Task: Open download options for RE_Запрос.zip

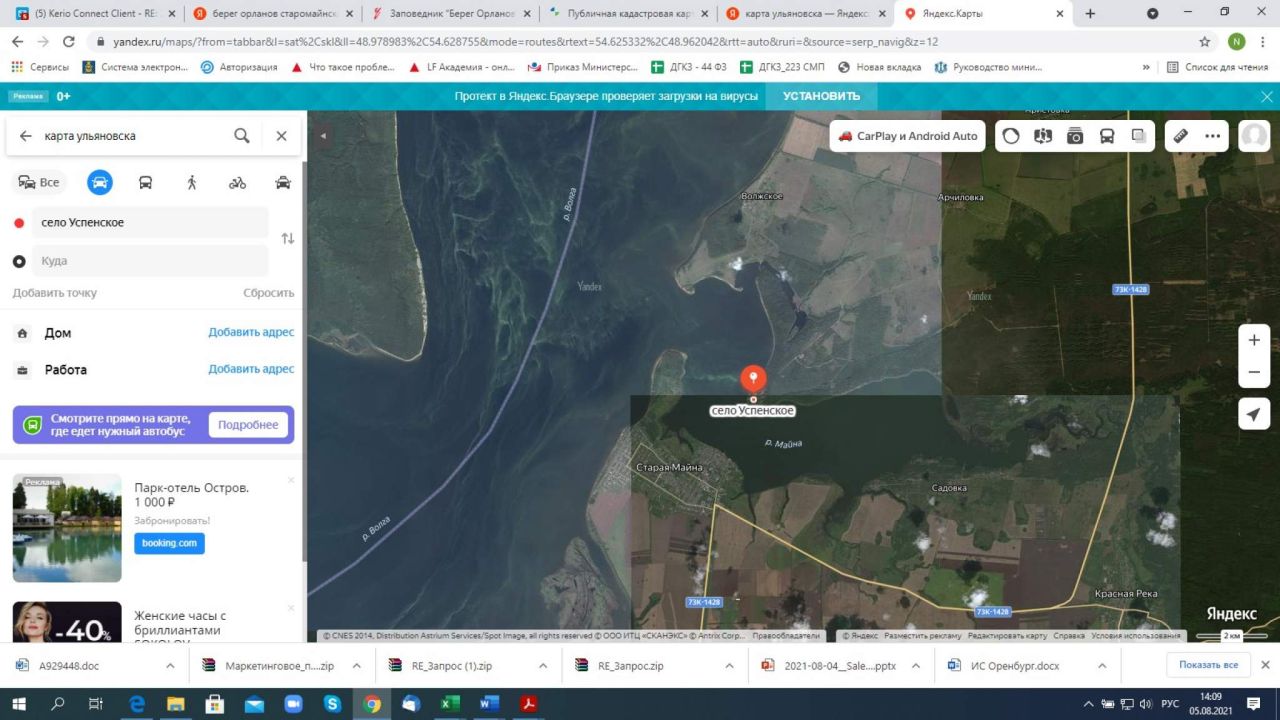Action: [x=727, y=666]
